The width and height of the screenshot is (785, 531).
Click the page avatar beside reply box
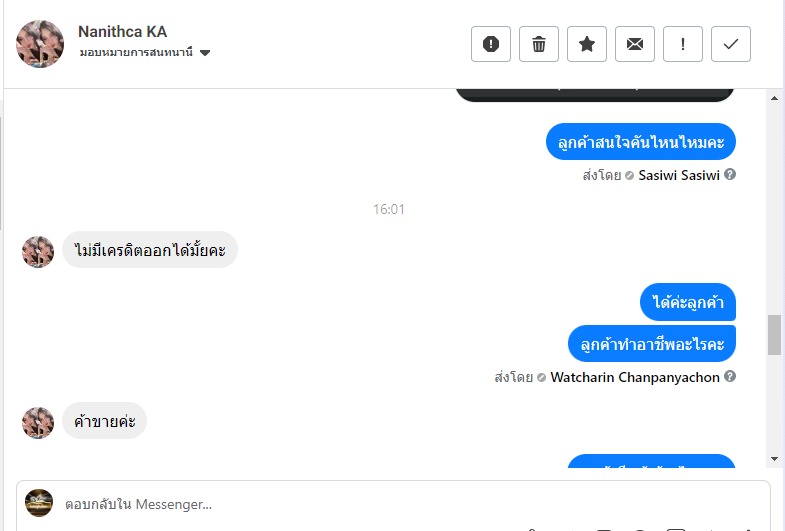[x=39, y=503]
